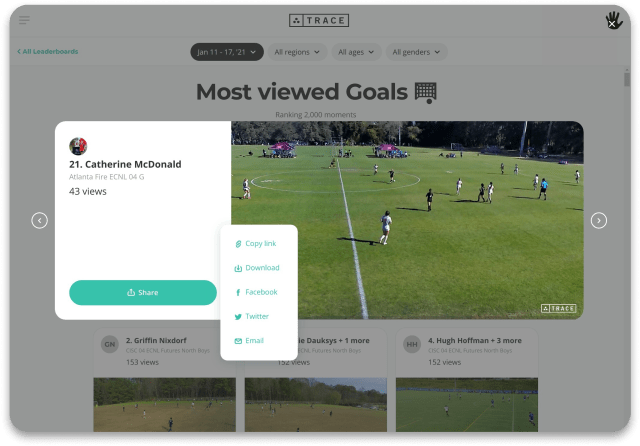Image resolution: width=640 pixels, height=446 pixels.
Task: Select Email sharing option
Action: click(x=249, y=341)
